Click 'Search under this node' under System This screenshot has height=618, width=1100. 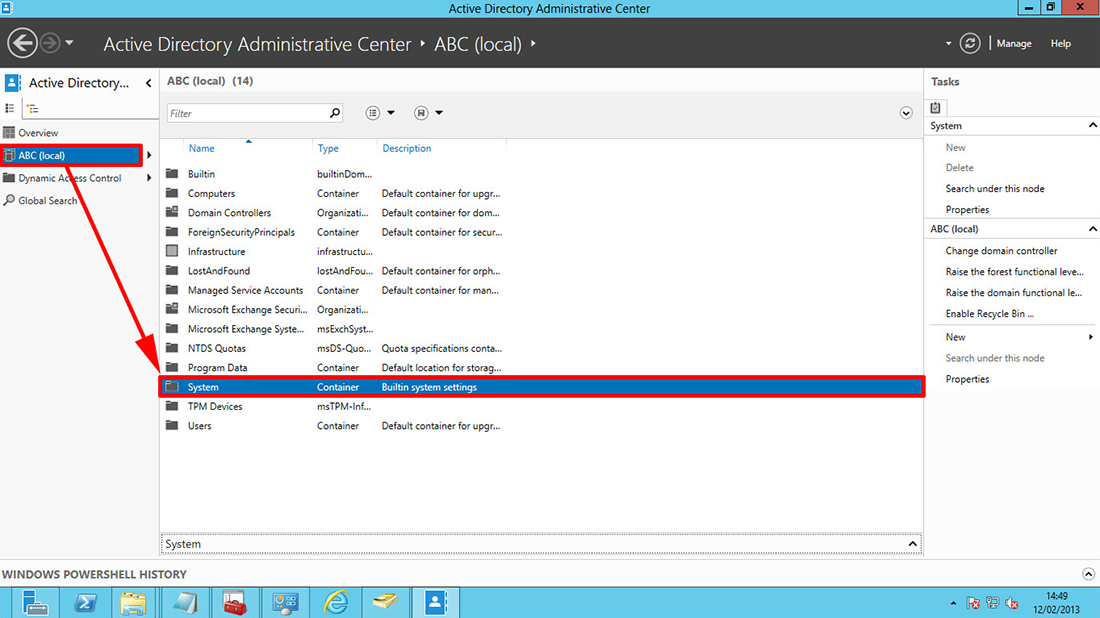995,189
